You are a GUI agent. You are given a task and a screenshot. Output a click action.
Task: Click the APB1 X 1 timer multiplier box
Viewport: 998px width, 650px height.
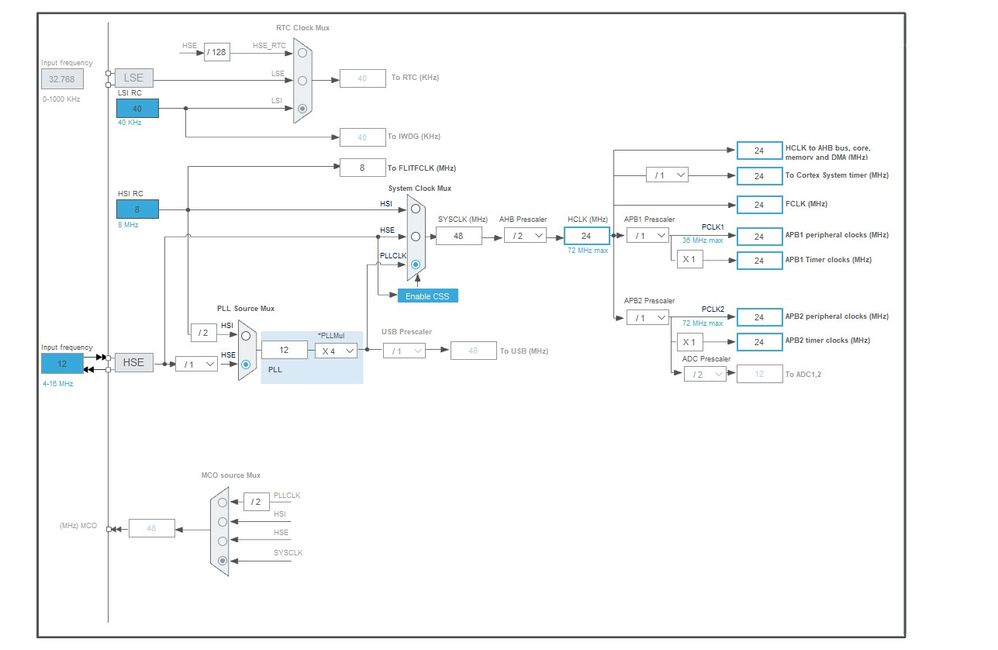click(x=690, y=260)
